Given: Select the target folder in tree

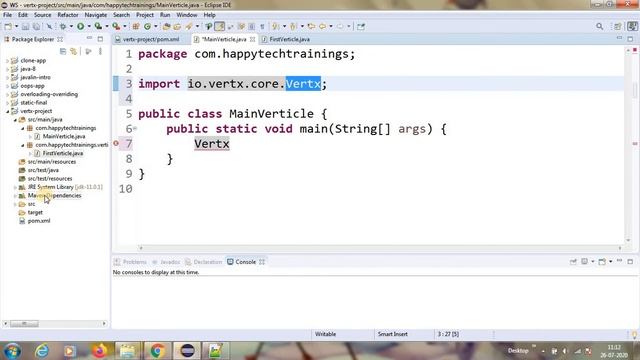Looking at the screenshot, I should [35, 212].
